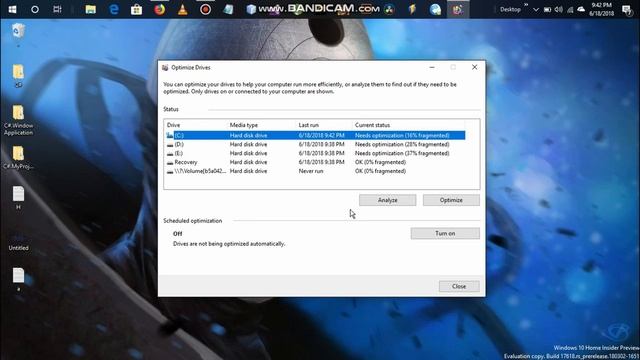This screenshot has height=360, width=640.
Task: Show hidden system tray icons
Action: (536, 9)
